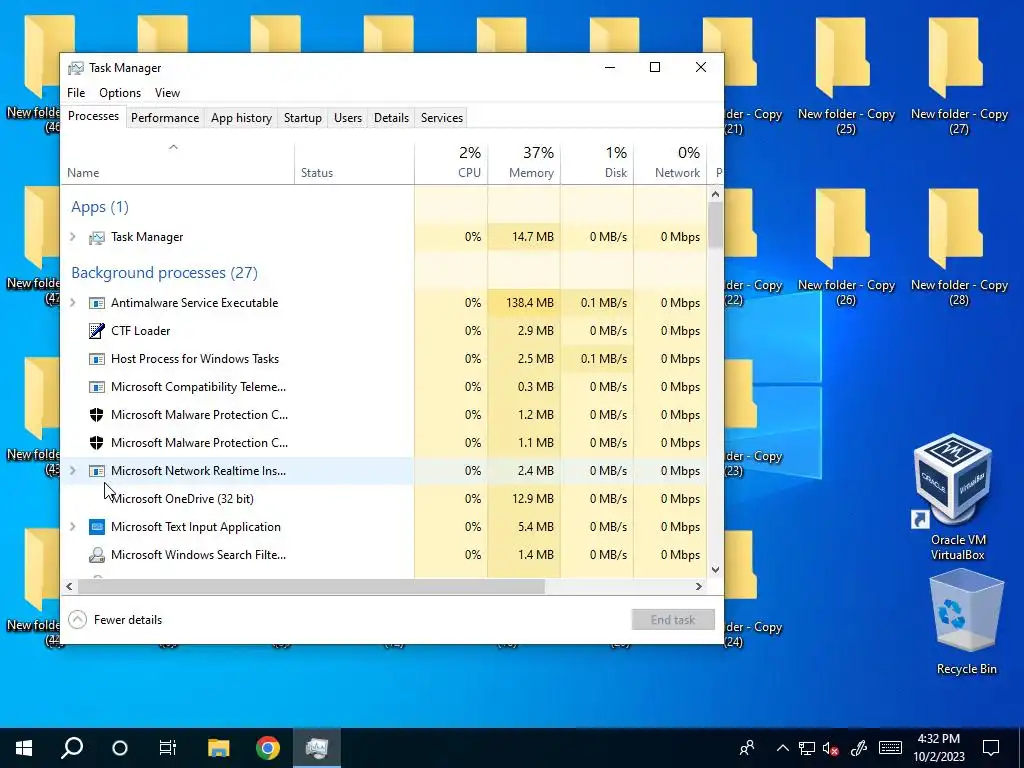Open Cortana circle on the taskbar
Image resolution: width=1024 pixels, height=768 pixels.
point(120,748)
